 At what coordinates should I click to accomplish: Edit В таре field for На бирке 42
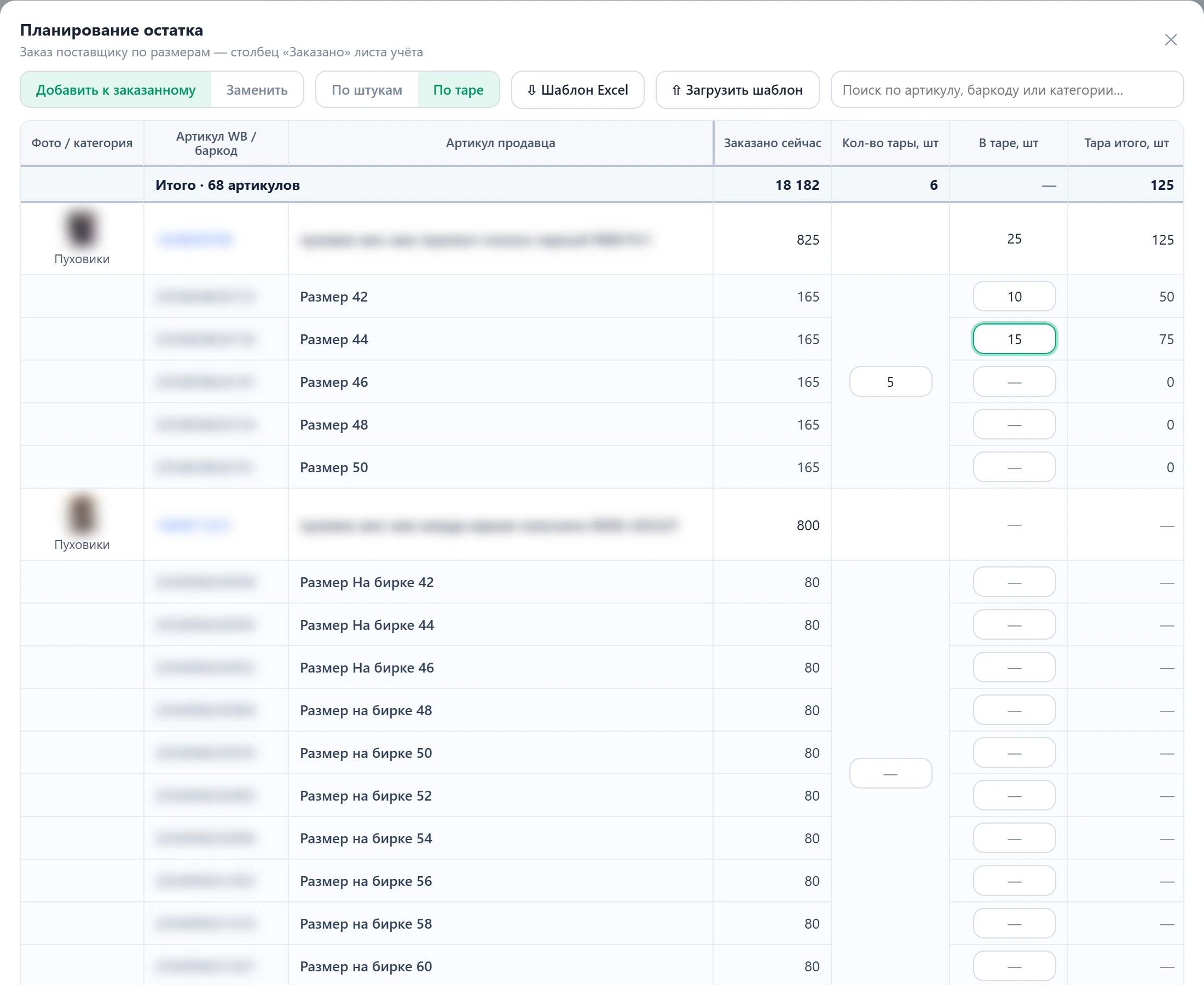coord(1014,582)
